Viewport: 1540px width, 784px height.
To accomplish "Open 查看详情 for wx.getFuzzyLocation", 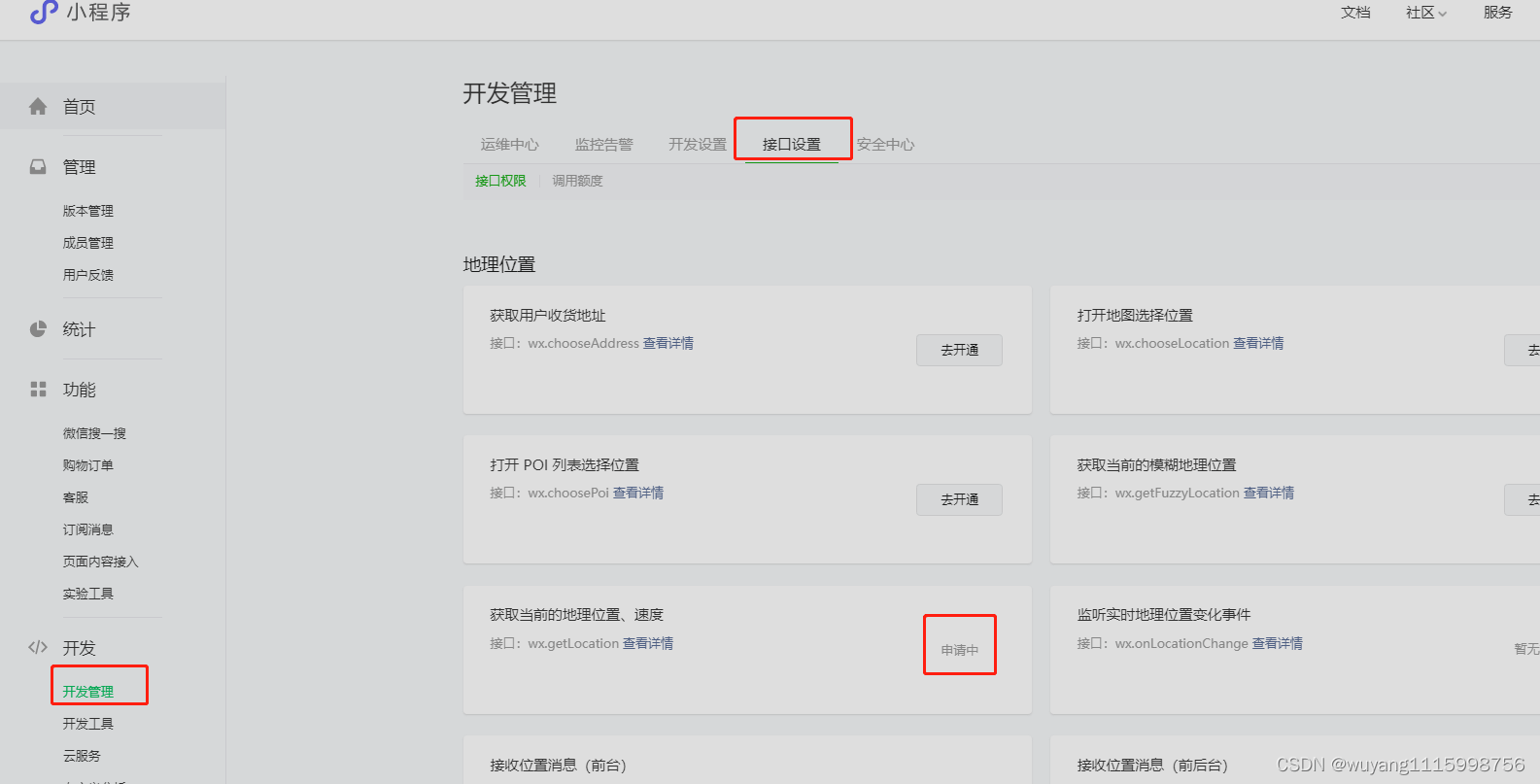I will click(1268, 493).
